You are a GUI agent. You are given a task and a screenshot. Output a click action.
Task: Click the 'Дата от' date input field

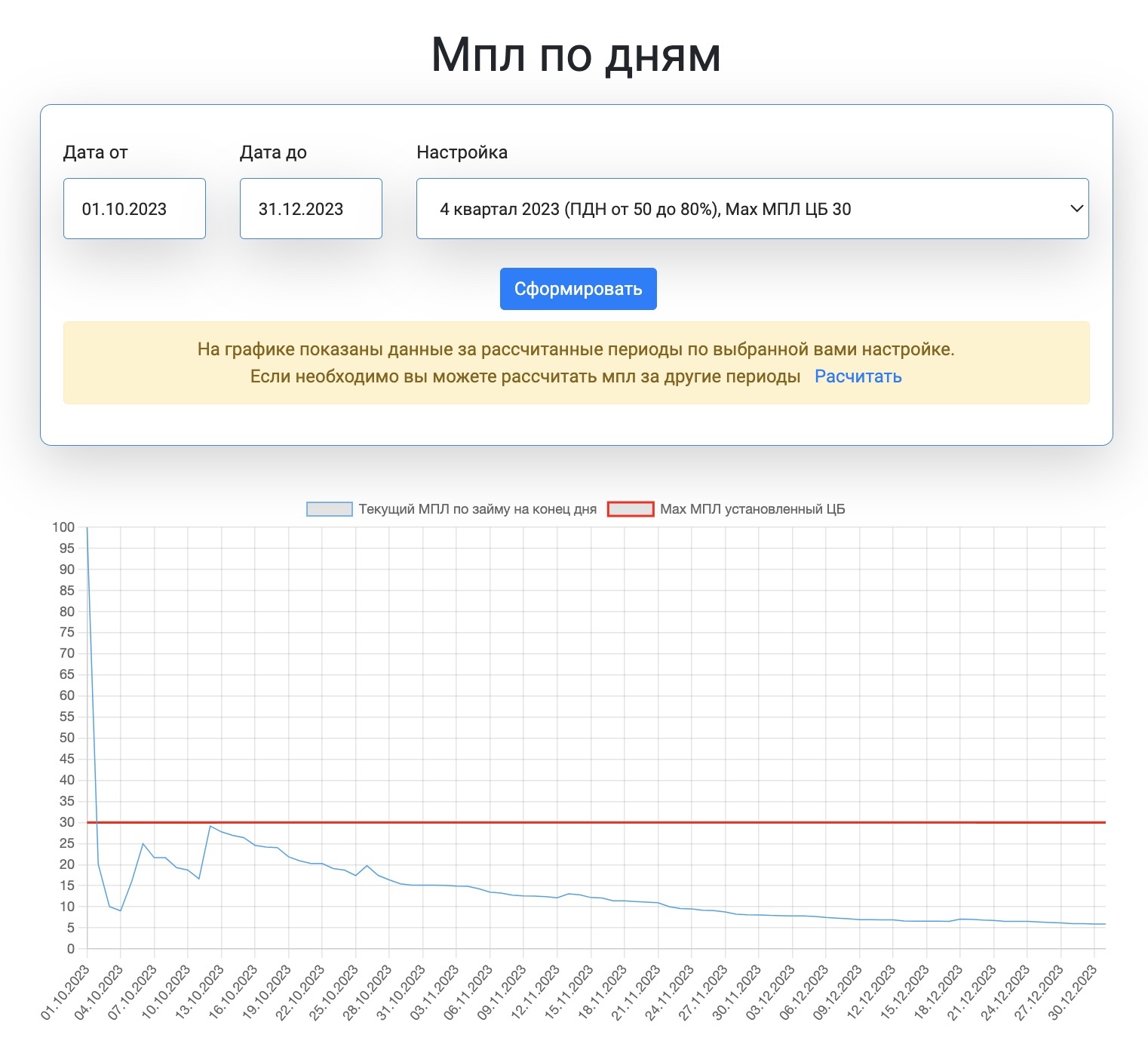coord(134,209)
